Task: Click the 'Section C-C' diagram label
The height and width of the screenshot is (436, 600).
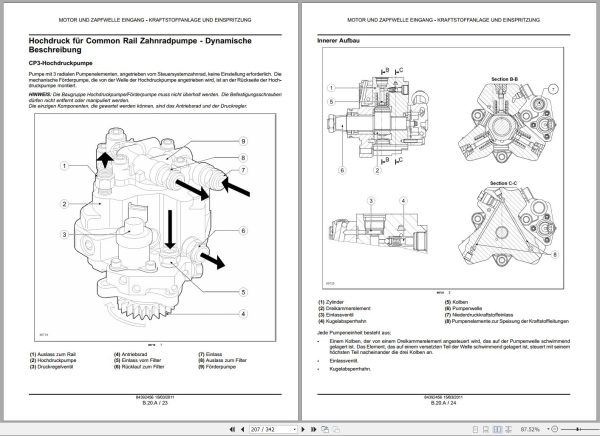Action: 503,183
